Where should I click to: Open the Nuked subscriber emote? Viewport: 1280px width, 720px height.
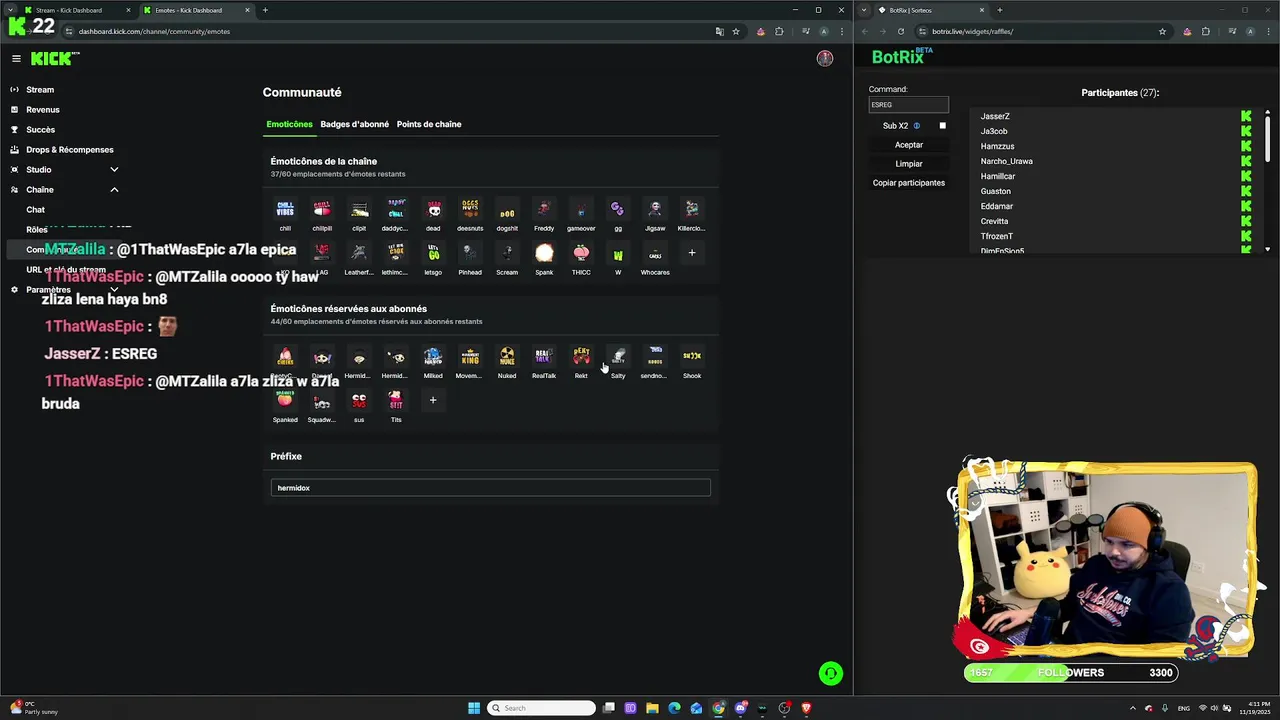tap(507, 357)
